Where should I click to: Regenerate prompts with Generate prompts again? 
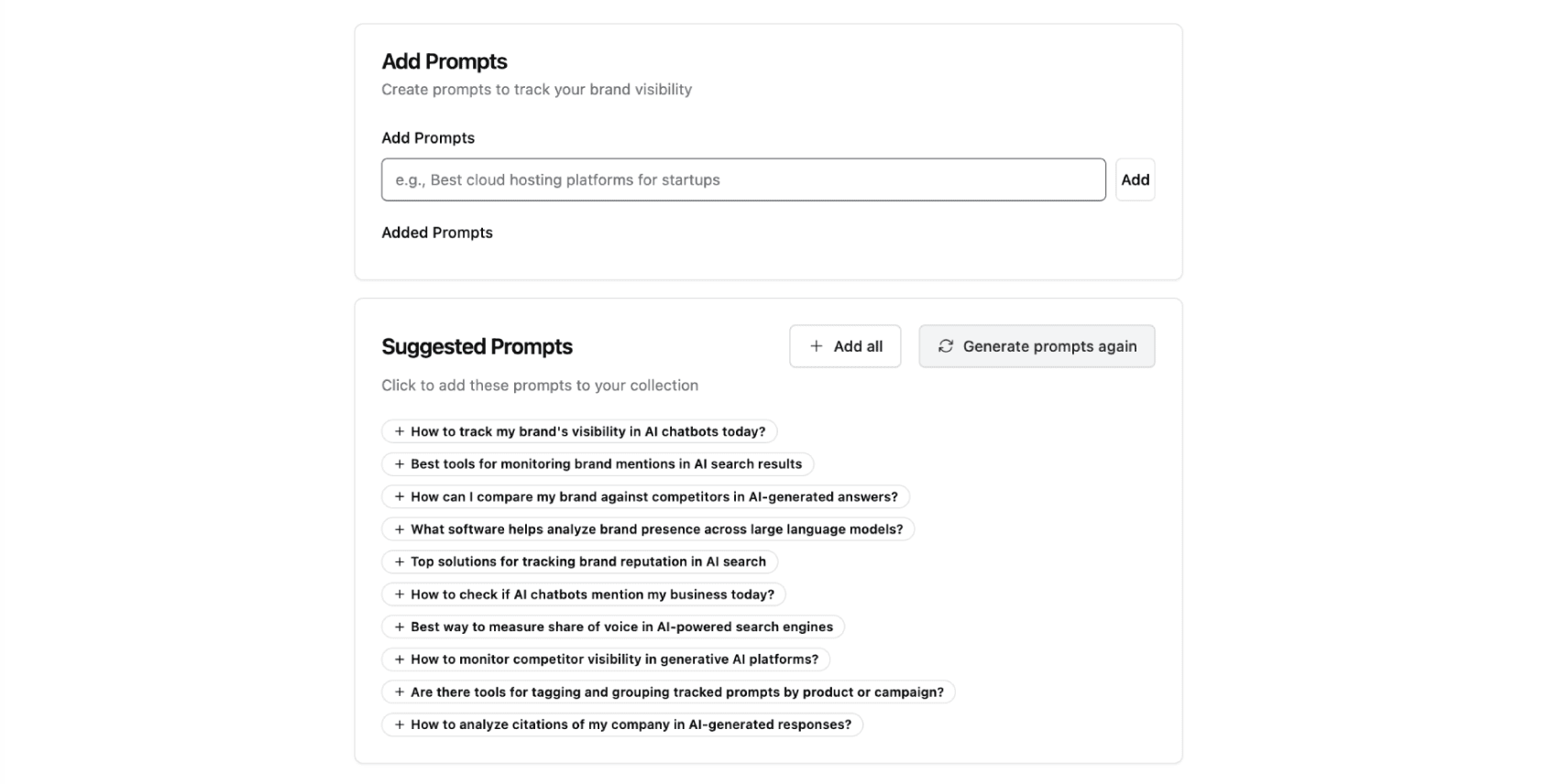1037,346
